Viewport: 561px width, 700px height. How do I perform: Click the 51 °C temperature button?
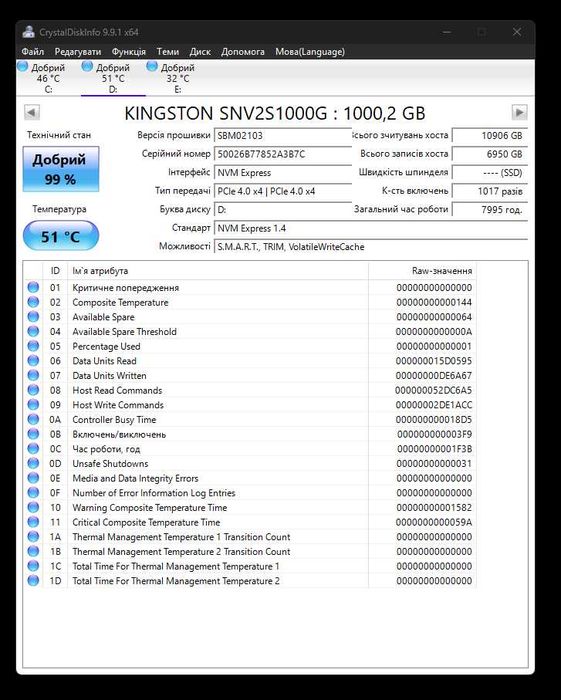(x=61, y=236)
